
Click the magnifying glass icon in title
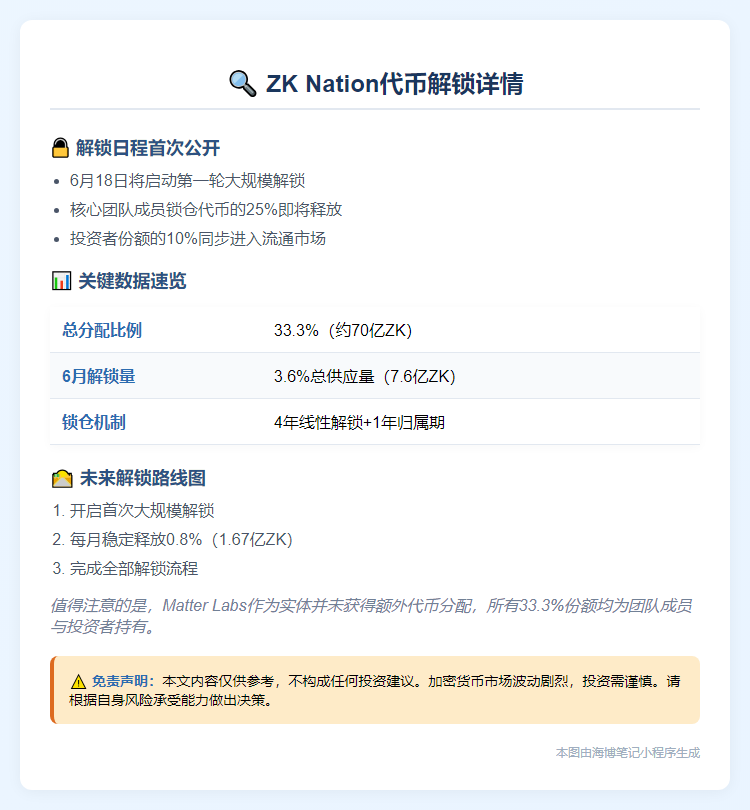[242, 84]
